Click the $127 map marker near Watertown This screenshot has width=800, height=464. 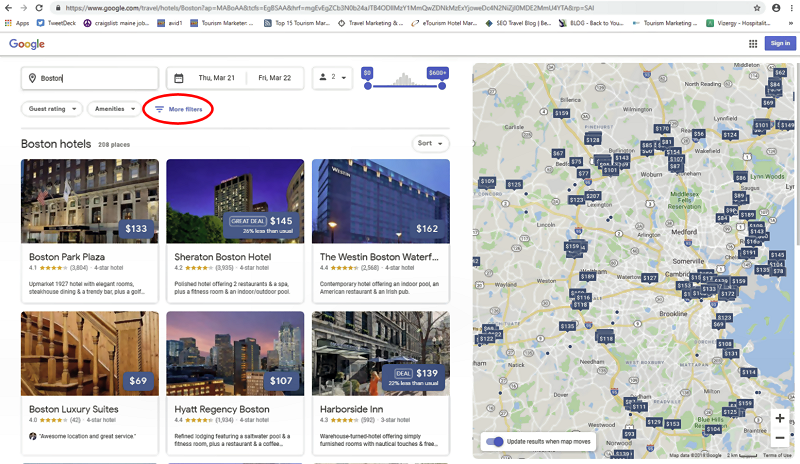(649, 278)
